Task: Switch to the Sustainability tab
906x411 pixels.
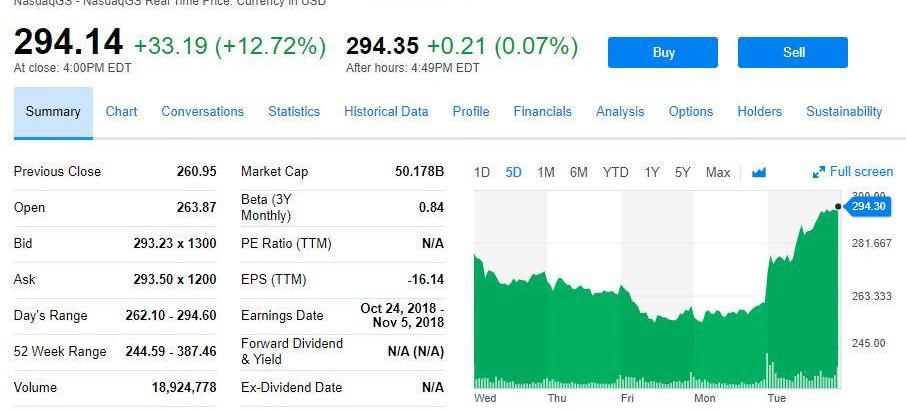Action: click(x=844, y=112)
